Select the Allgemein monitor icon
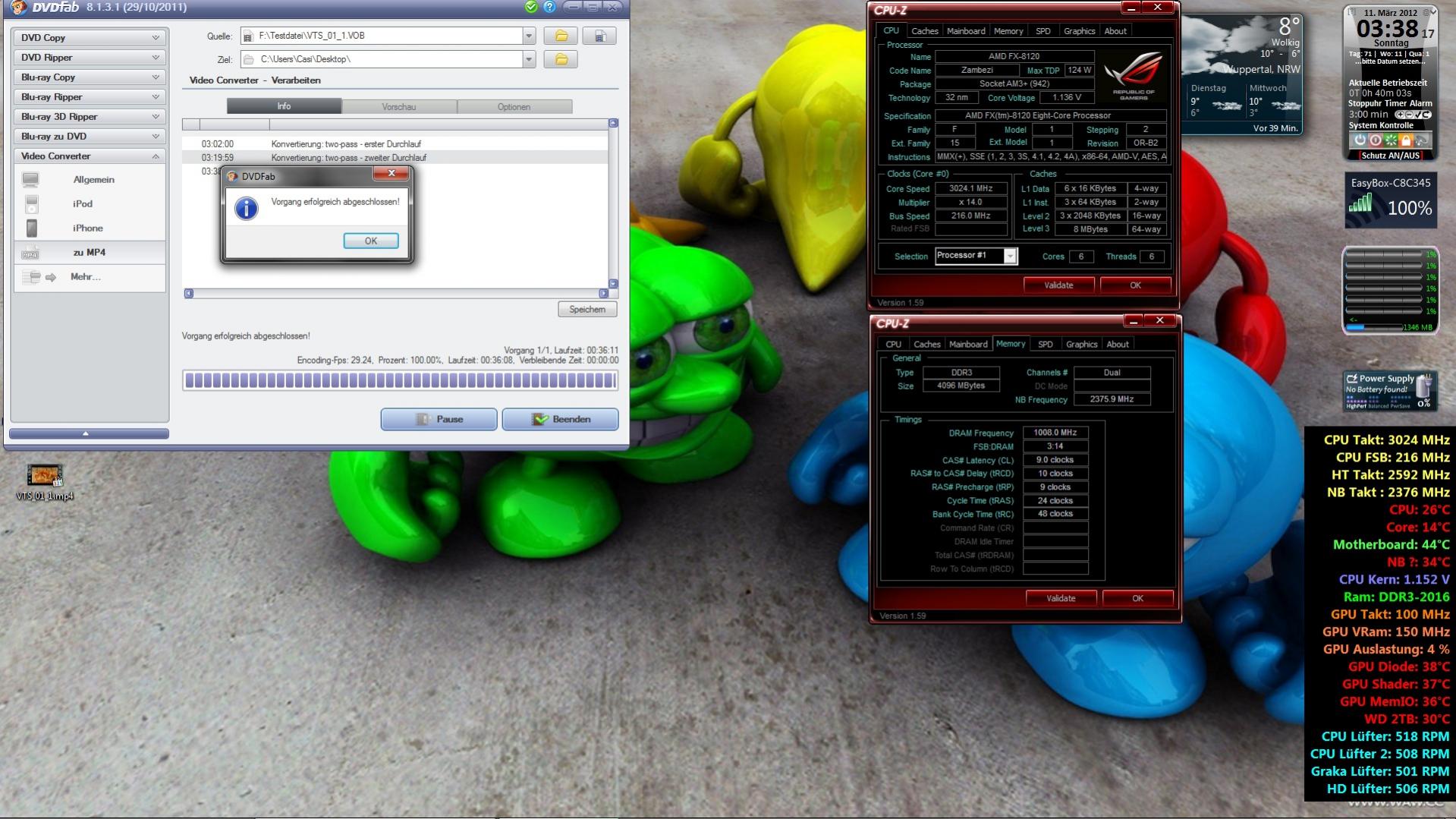 (30, 180)
